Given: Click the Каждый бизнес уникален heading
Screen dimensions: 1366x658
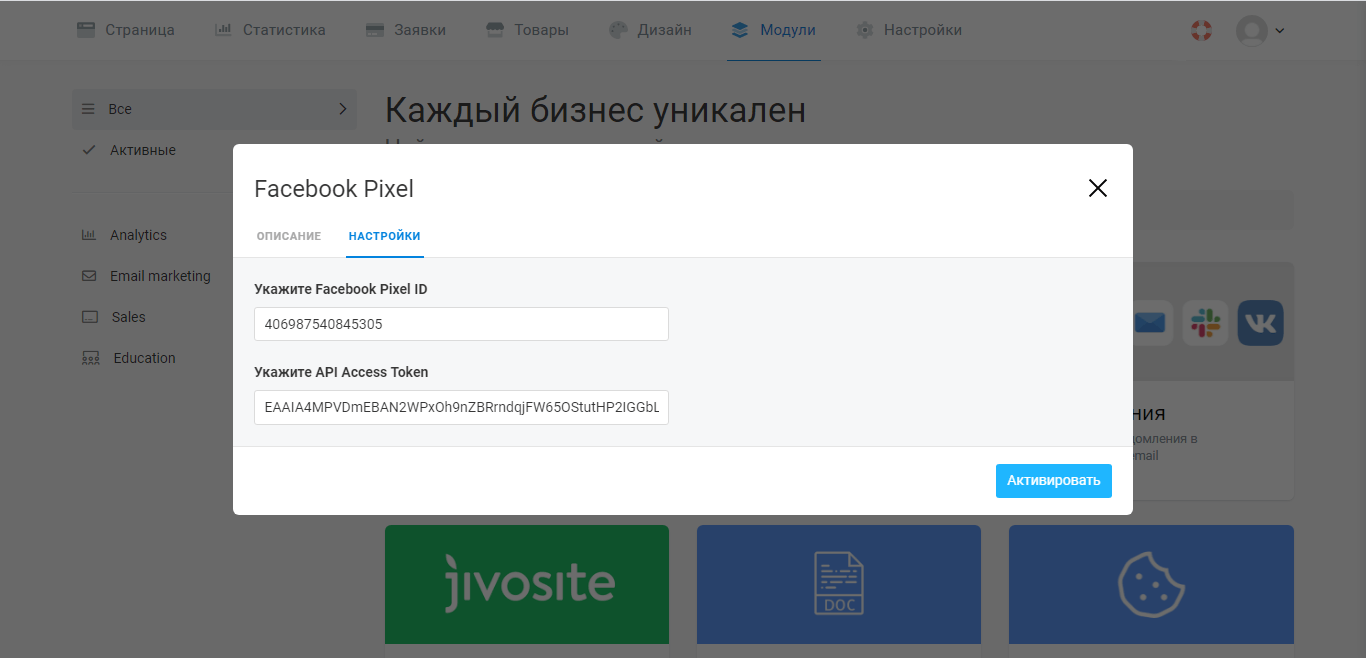Looking at the screenshot, I should pos(595,111).
